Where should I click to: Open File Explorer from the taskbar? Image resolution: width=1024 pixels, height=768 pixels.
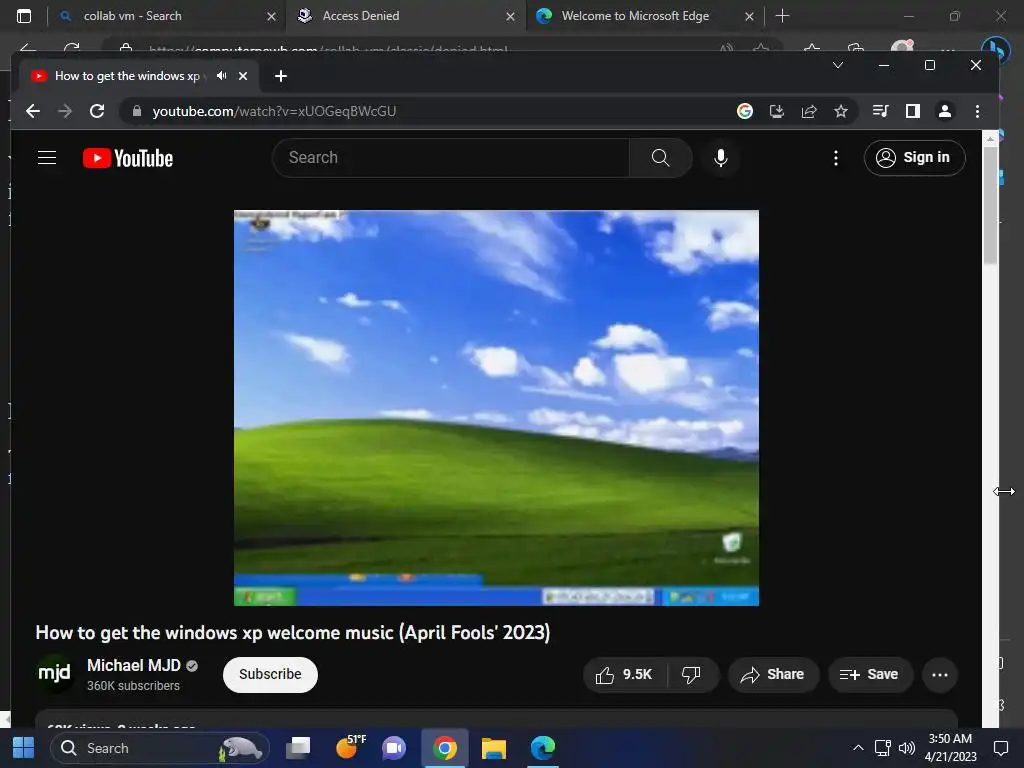pos(494,748)
